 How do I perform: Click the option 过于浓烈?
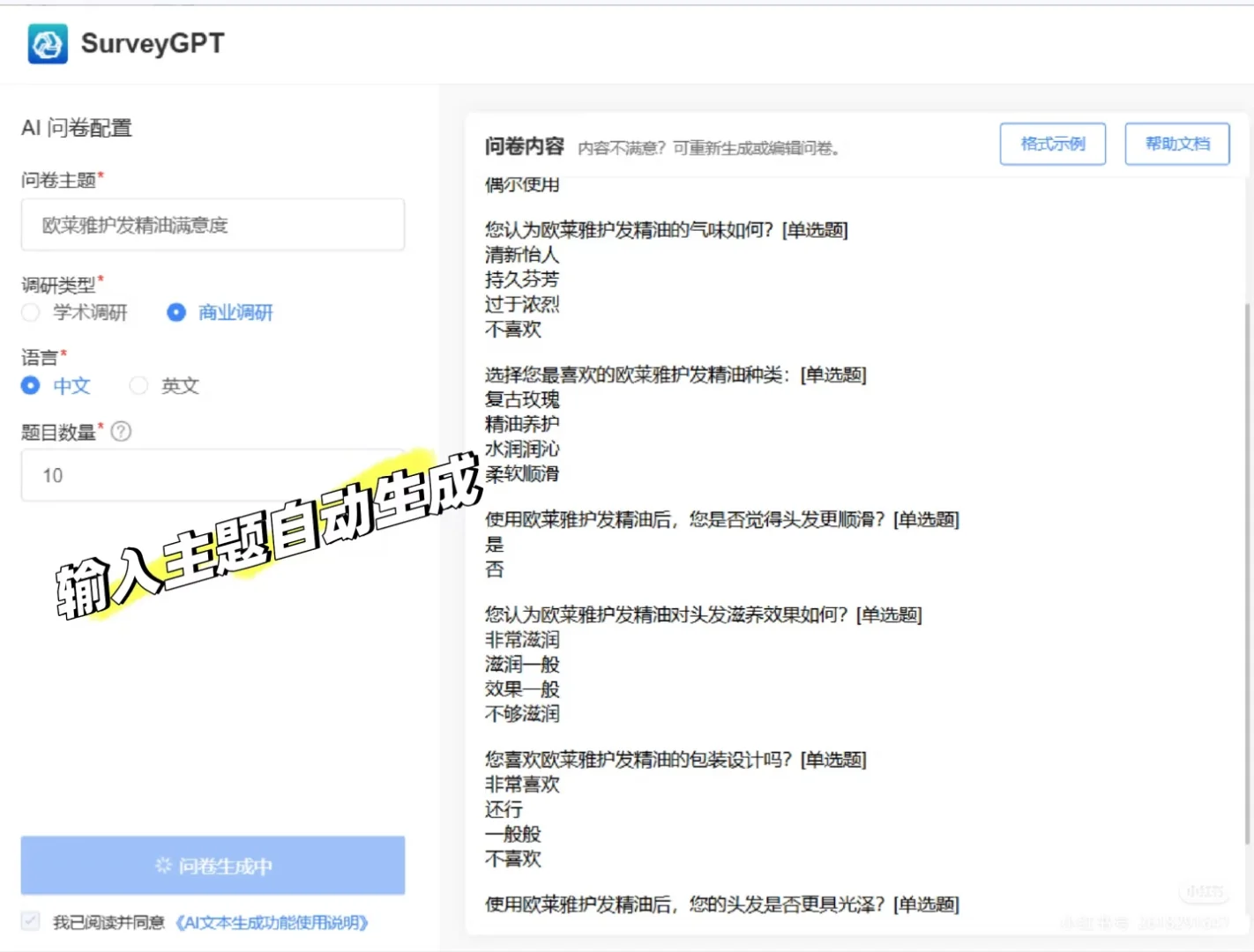pos(522,304)
